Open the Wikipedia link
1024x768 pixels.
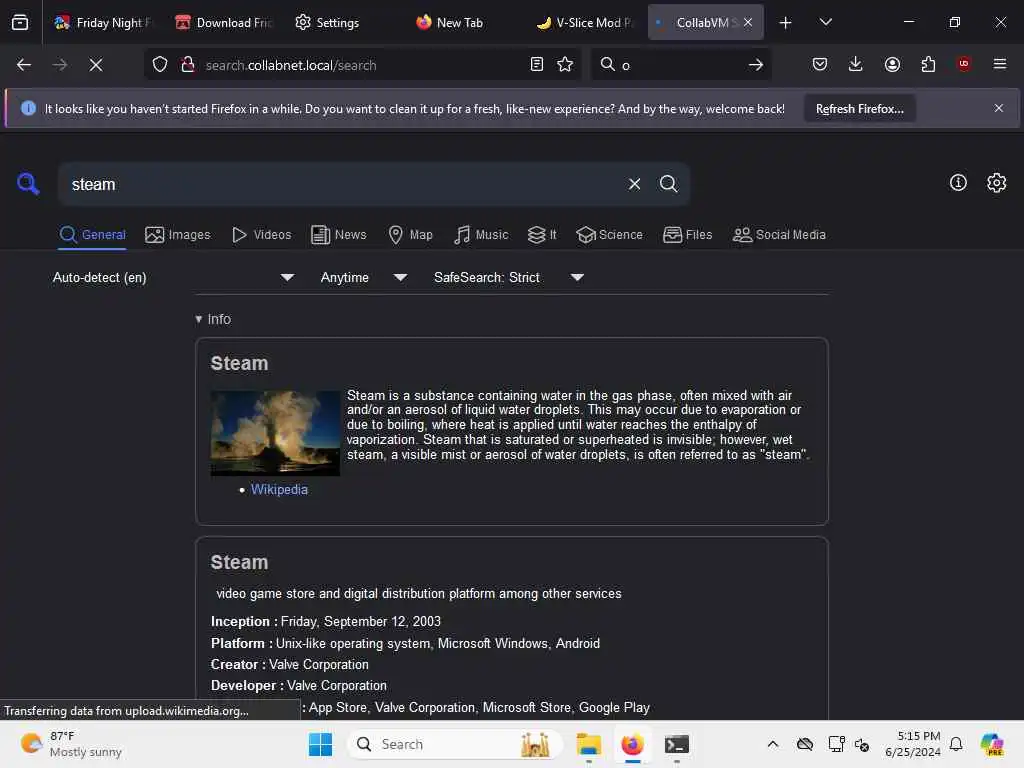pos(279,490)
